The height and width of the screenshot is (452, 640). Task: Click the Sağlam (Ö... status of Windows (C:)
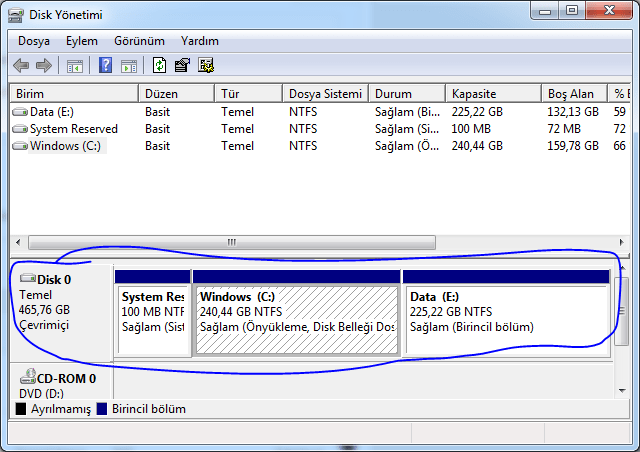(x=407, y=146)
